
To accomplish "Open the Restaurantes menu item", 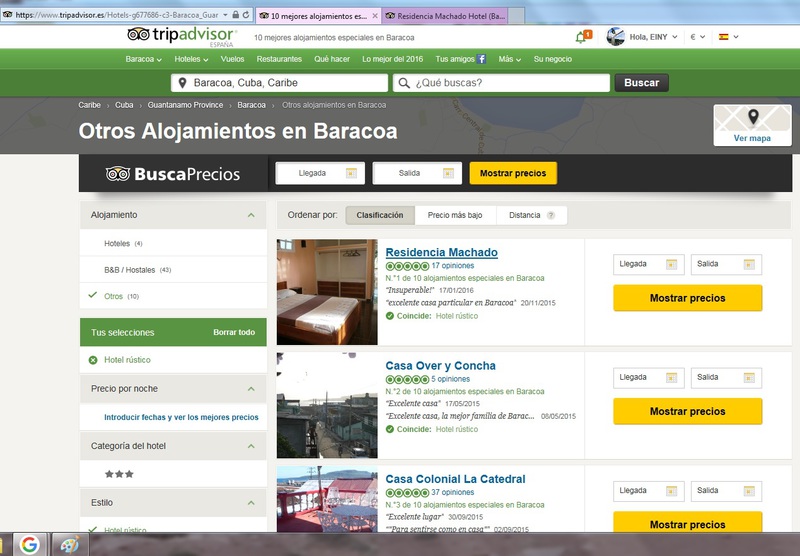I will pos(279,59).
